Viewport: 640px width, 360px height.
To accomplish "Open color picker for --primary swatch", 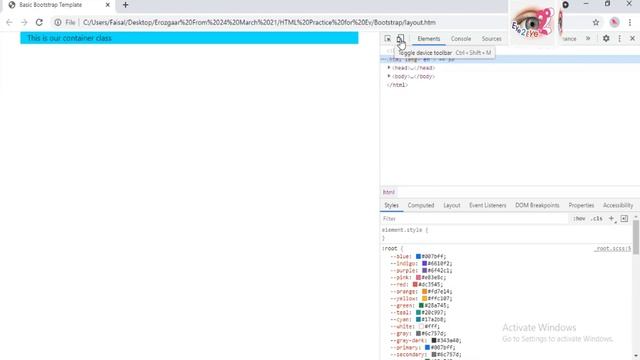I will (x=427, y=347).
